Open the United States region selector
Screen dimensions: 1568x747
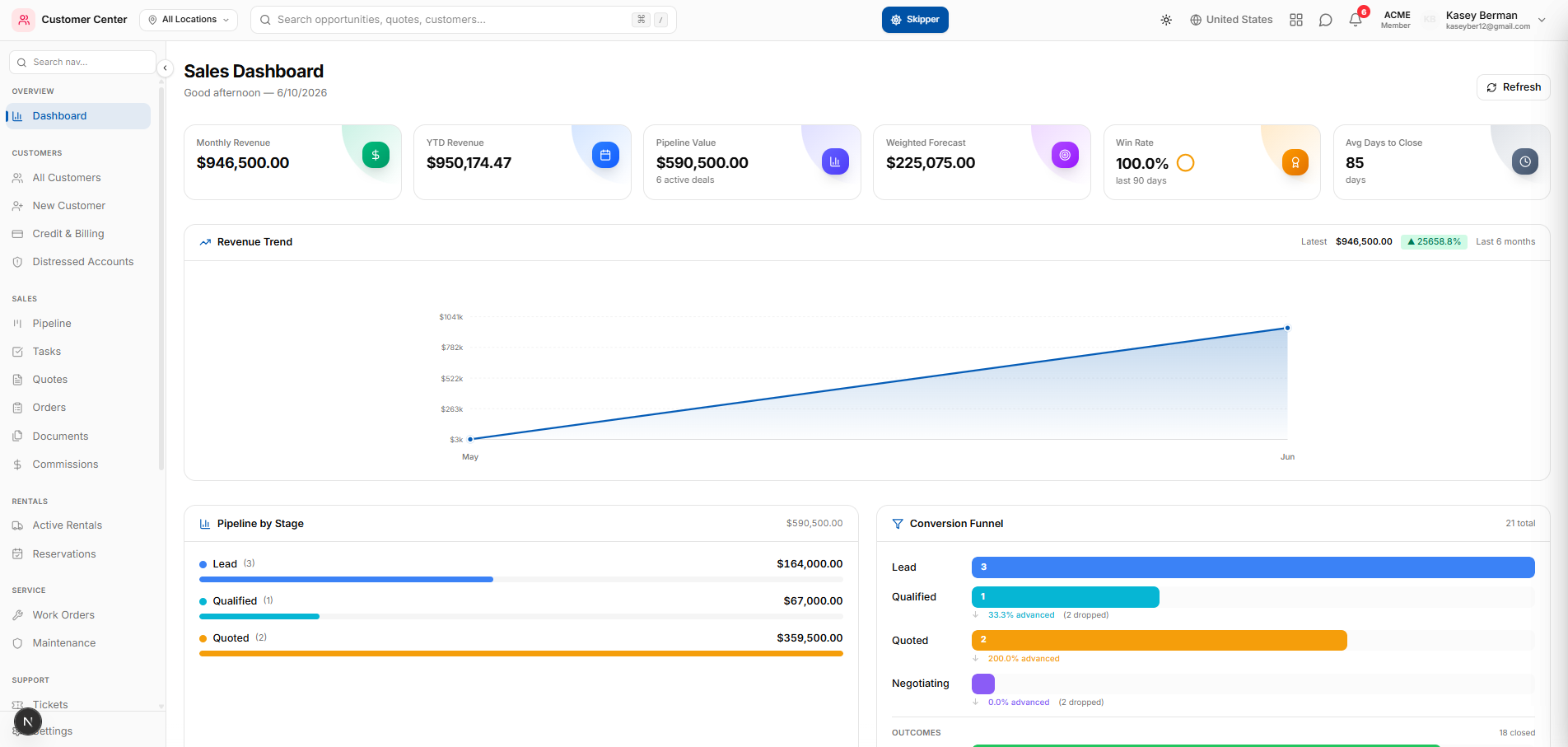pyautogui.click(x=1231, y=20)
